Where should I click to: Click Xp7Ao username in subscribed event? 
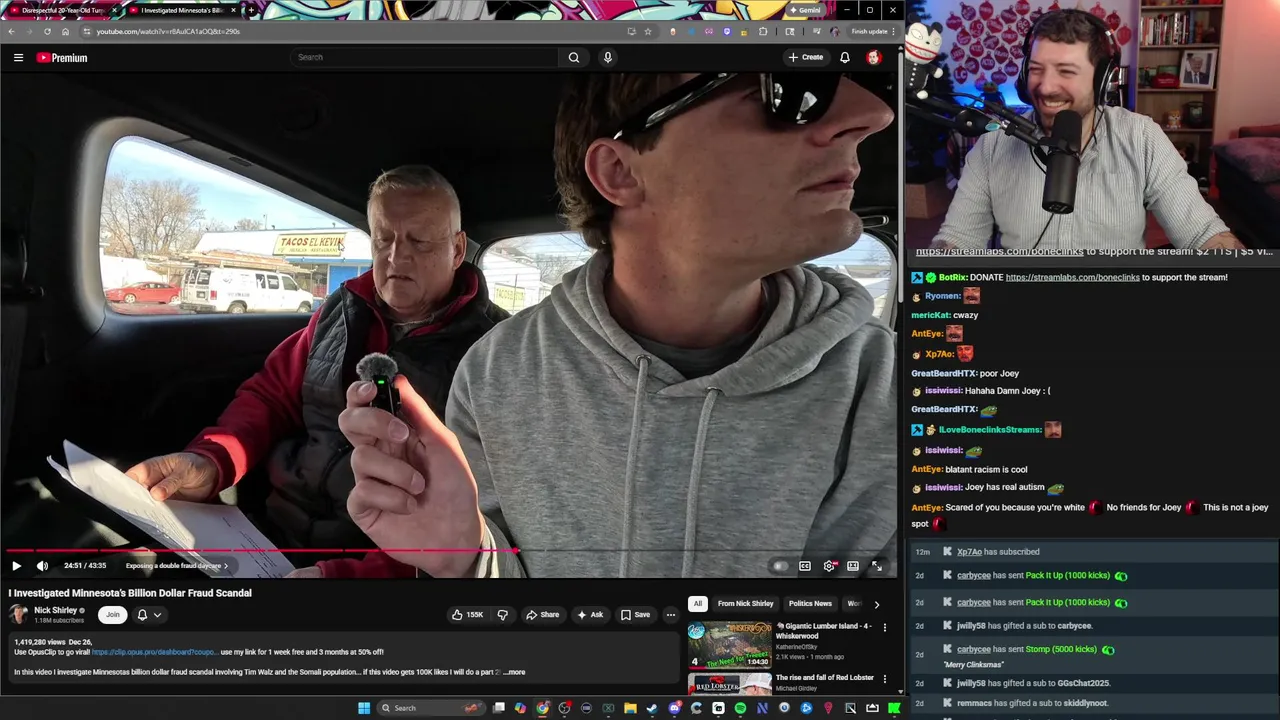(969, 552)
